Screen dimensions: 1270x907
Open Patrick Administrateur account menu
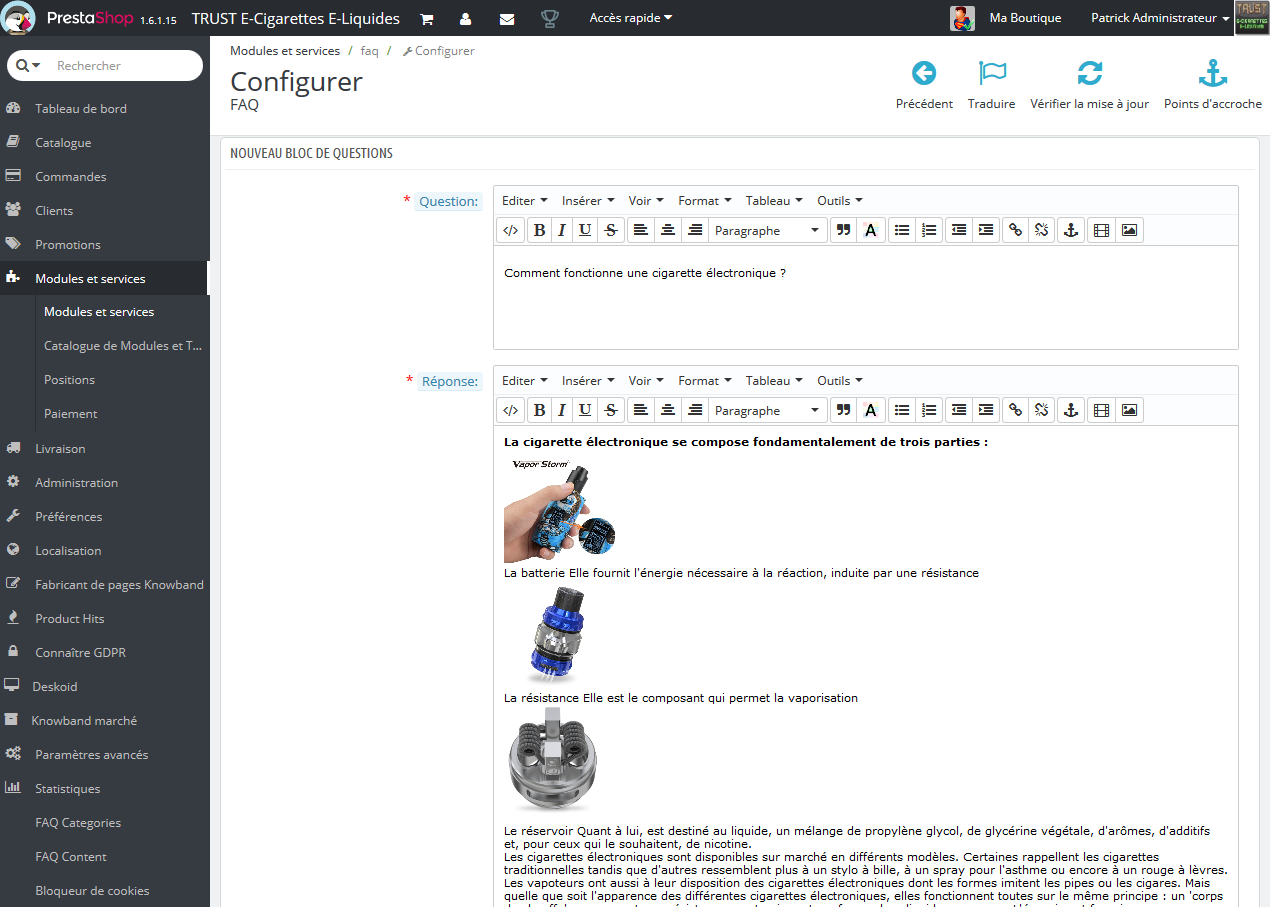1160,18
